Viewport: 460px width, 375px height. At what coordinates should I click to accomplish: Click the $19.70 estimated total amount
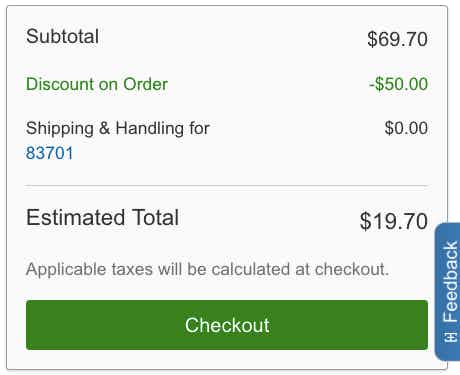pos(394,221)
